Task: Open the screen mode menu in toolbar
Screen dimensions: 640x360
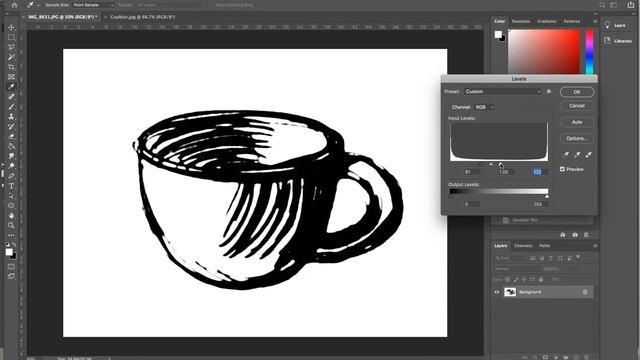Action: (x=11, y=276)
